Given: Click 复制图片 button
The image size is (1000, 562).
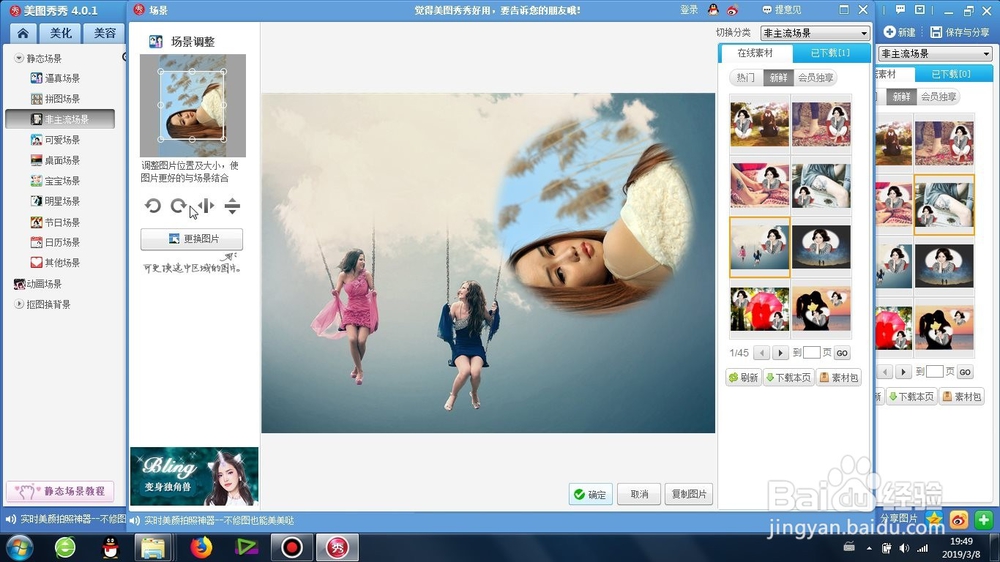Looking at the screenshot, I should pos(689,494).
